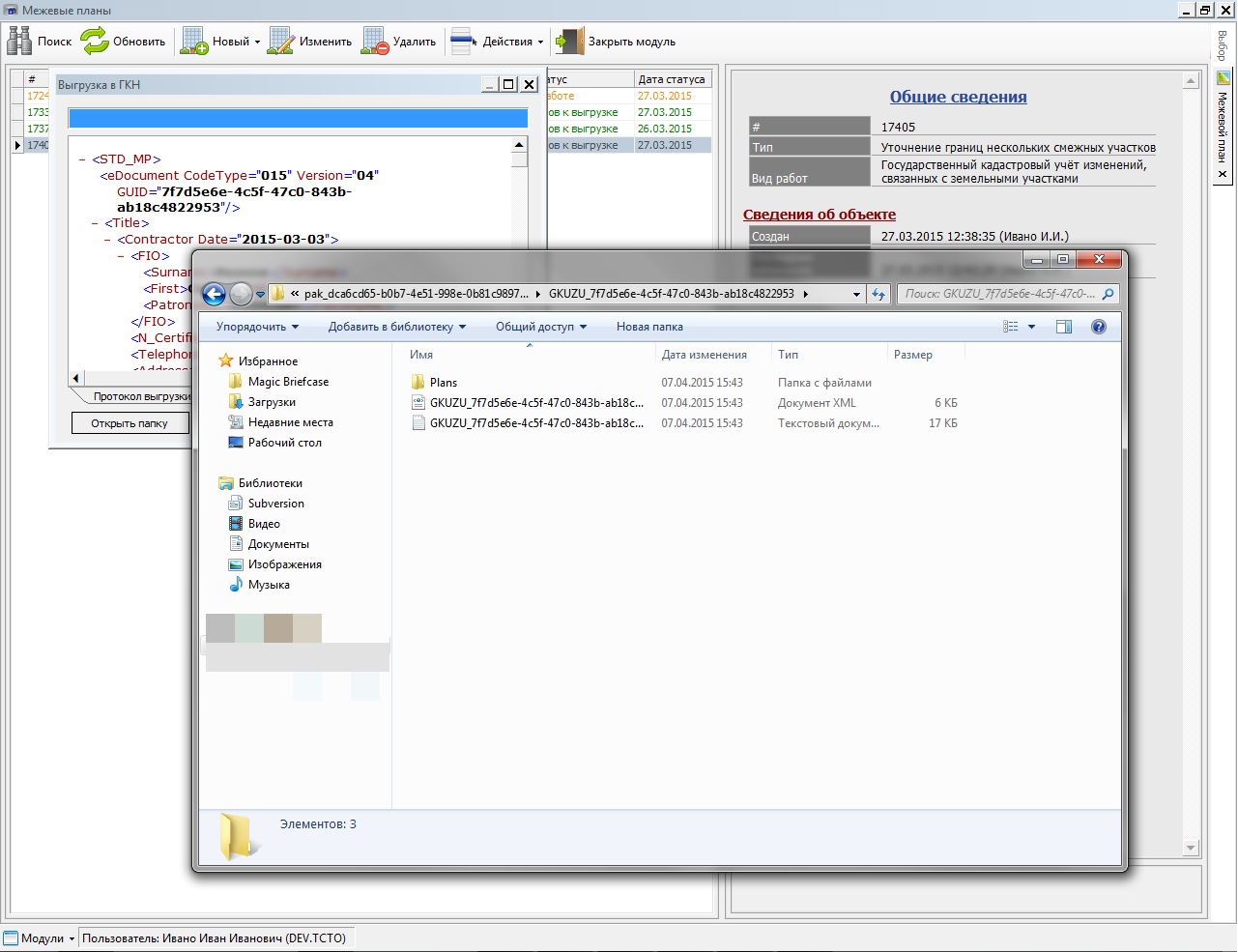The width and height of the screenshot is (1238, 952).
Task: Click the Новая папка button
Action: (x=649, y=327)
